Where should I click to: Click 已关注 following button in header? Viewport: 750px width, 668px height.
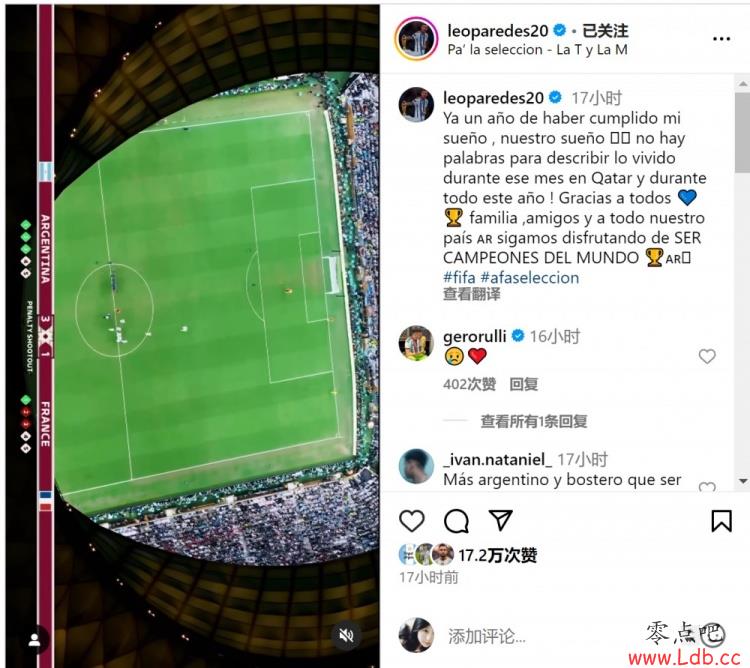click(605, 31)
